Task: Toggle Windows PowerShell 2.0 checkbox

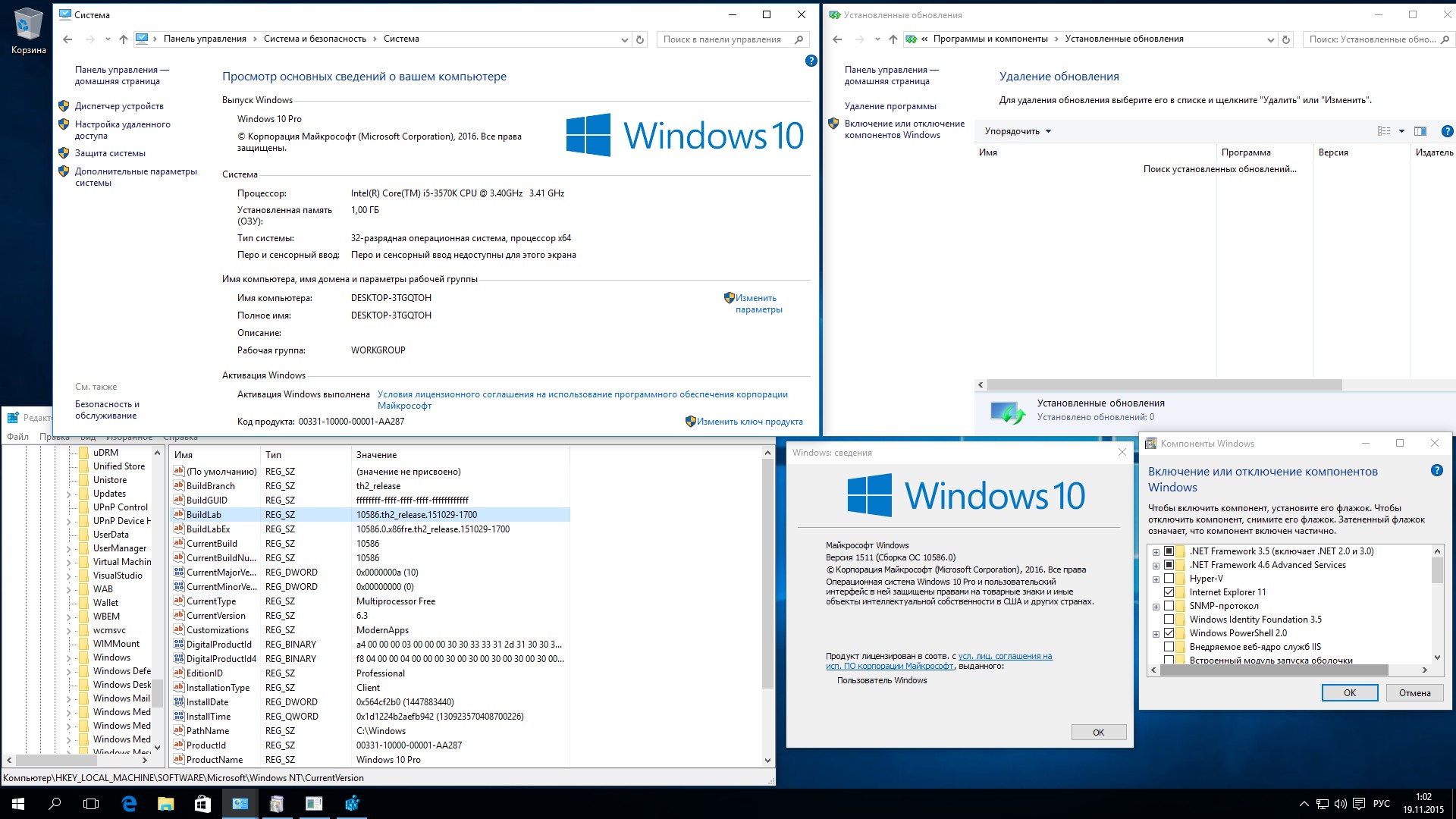Action: tap(1168, 632)
